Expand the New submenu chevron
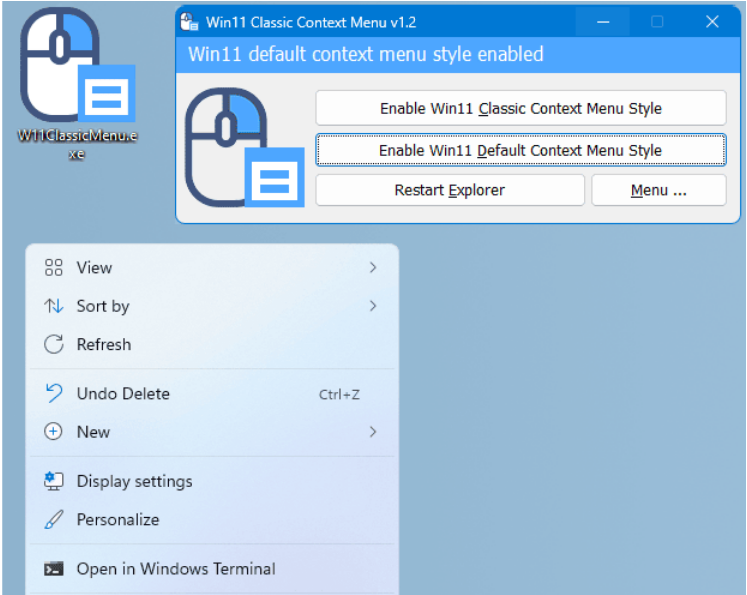Screen dimensions: 747x595 tap(373, 432)
